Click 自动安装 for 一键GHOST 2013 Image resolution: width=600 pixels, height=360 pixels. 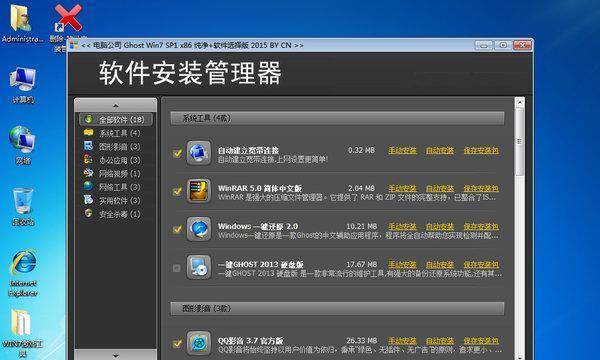(x=440, y=264)
